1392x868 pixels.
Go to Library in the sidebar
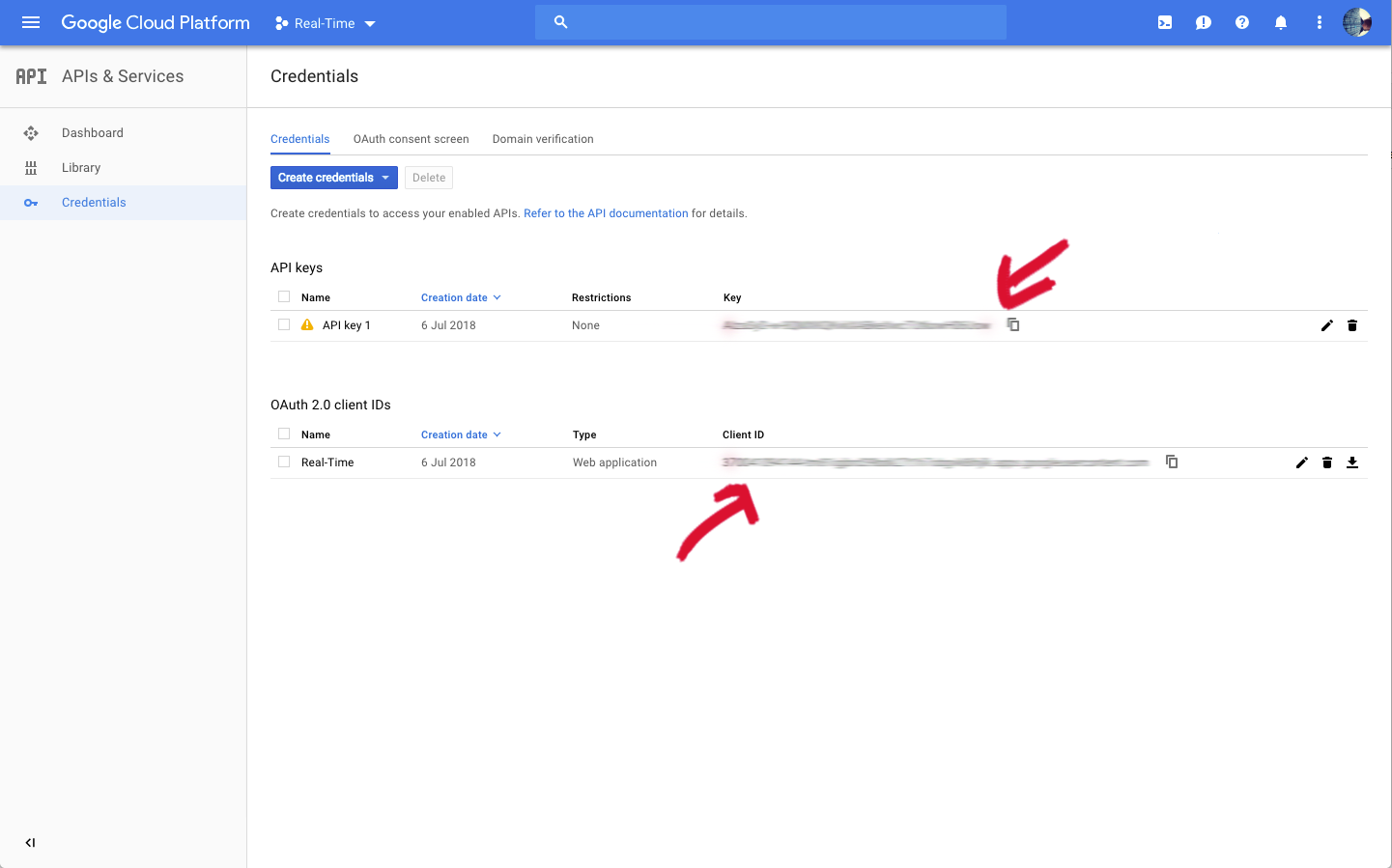tap(81, 168)
